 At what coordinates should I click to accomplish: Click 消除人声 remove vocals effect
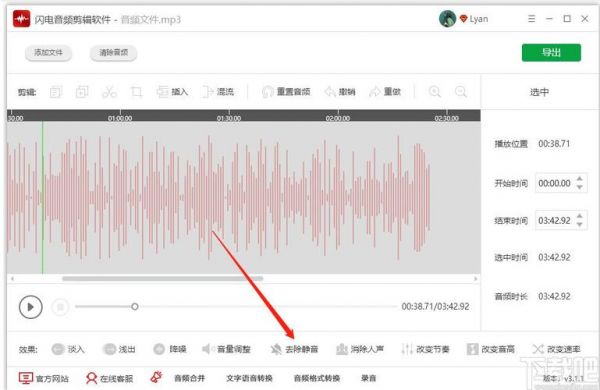tap(360, 349)
